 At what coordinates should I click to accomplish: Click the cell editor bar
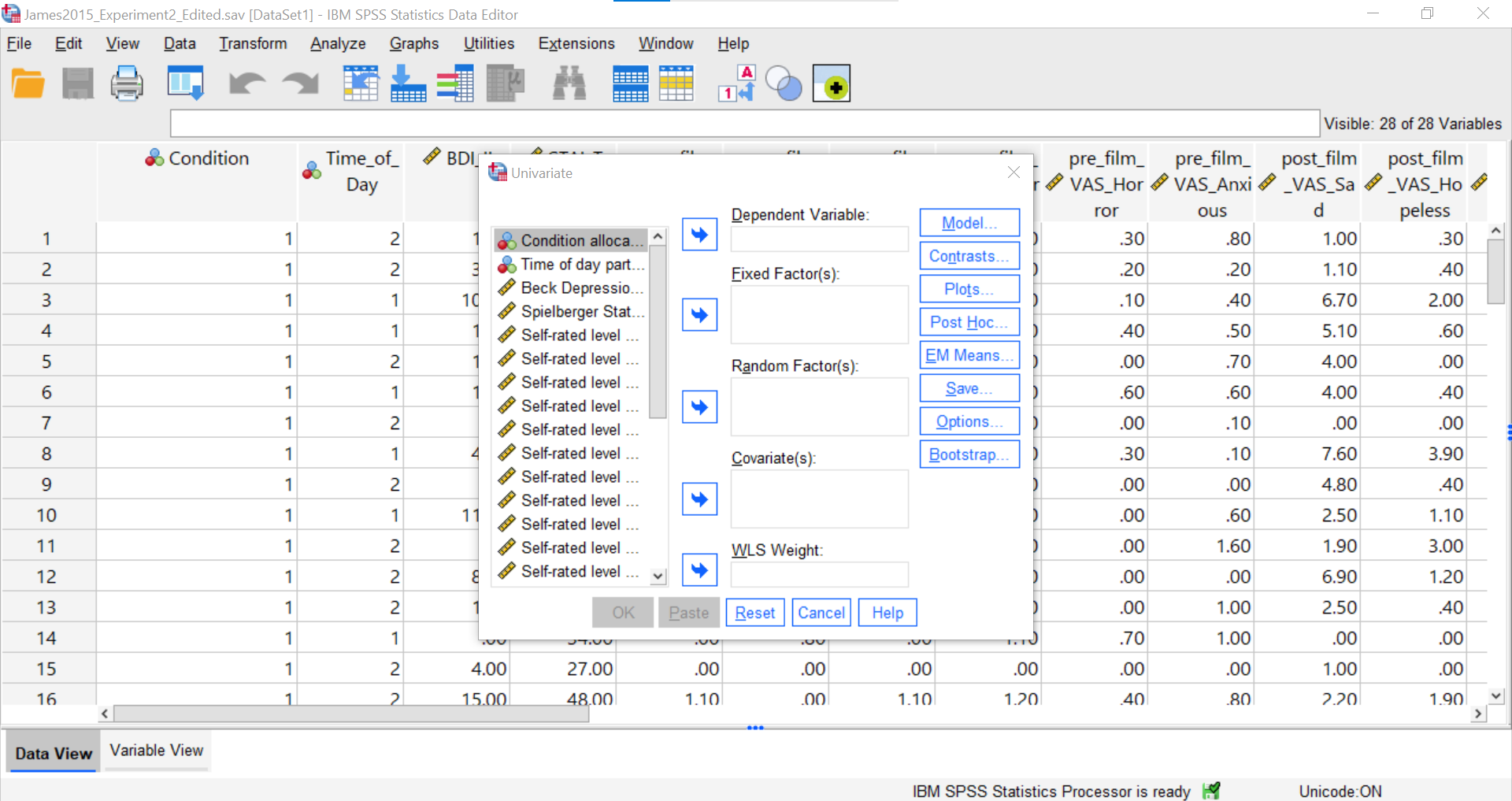tap(744, 124)
